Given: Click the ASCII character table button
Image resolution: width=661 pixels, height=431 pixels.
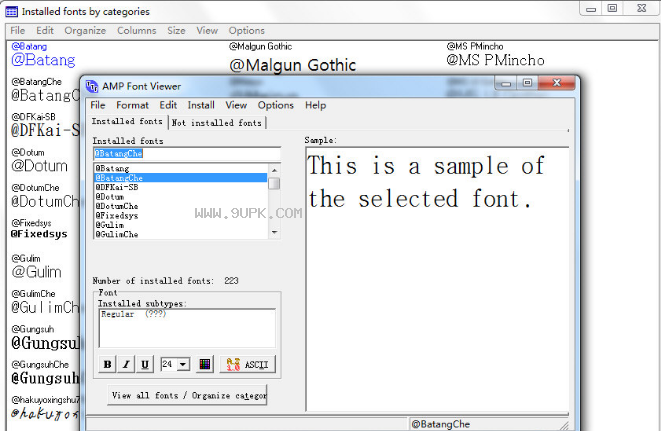Looking at the screenshot, I should 247,364.
